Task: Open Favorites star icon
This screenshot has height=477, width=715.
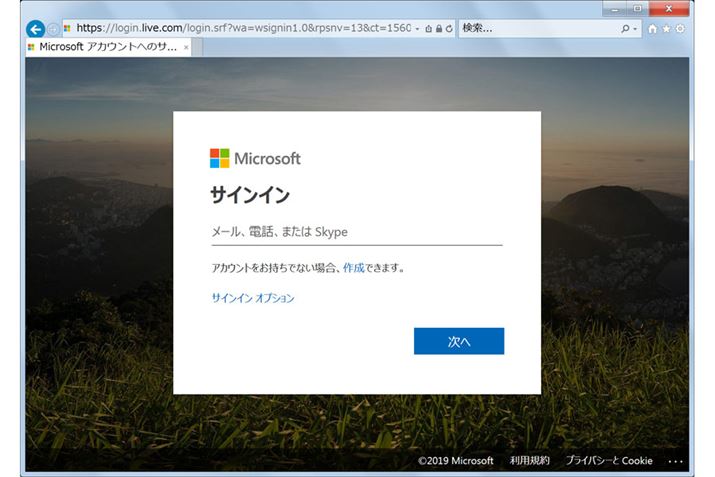Action: tap(666, 29)
